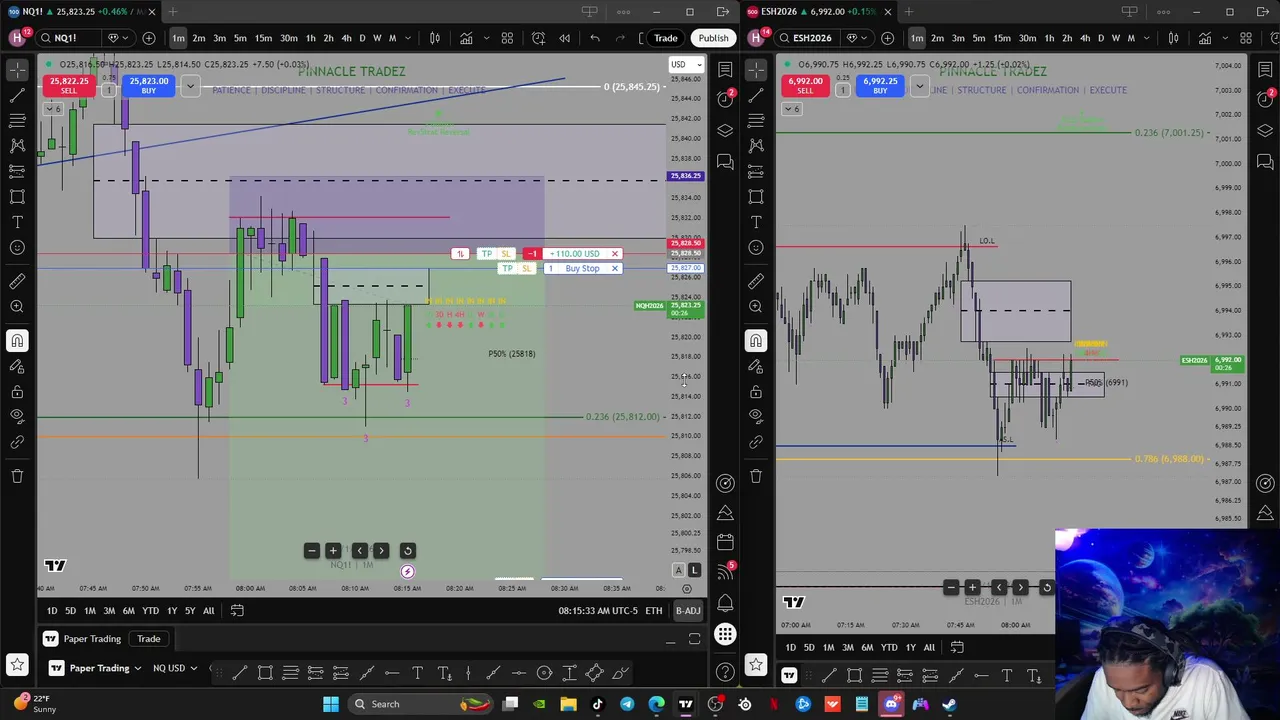The image size is (1280, 720).
Task: Open help center icon in NQ1! right sidebar
Action: pyautogui.click(x=725, y=671)
